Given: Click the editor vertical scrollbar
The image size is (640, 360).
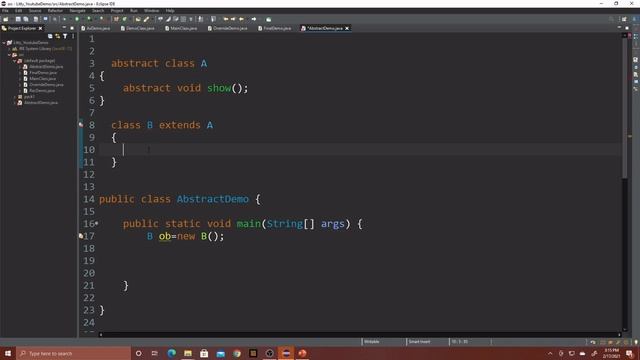Looking at the screenshot, I should (624, 108).
